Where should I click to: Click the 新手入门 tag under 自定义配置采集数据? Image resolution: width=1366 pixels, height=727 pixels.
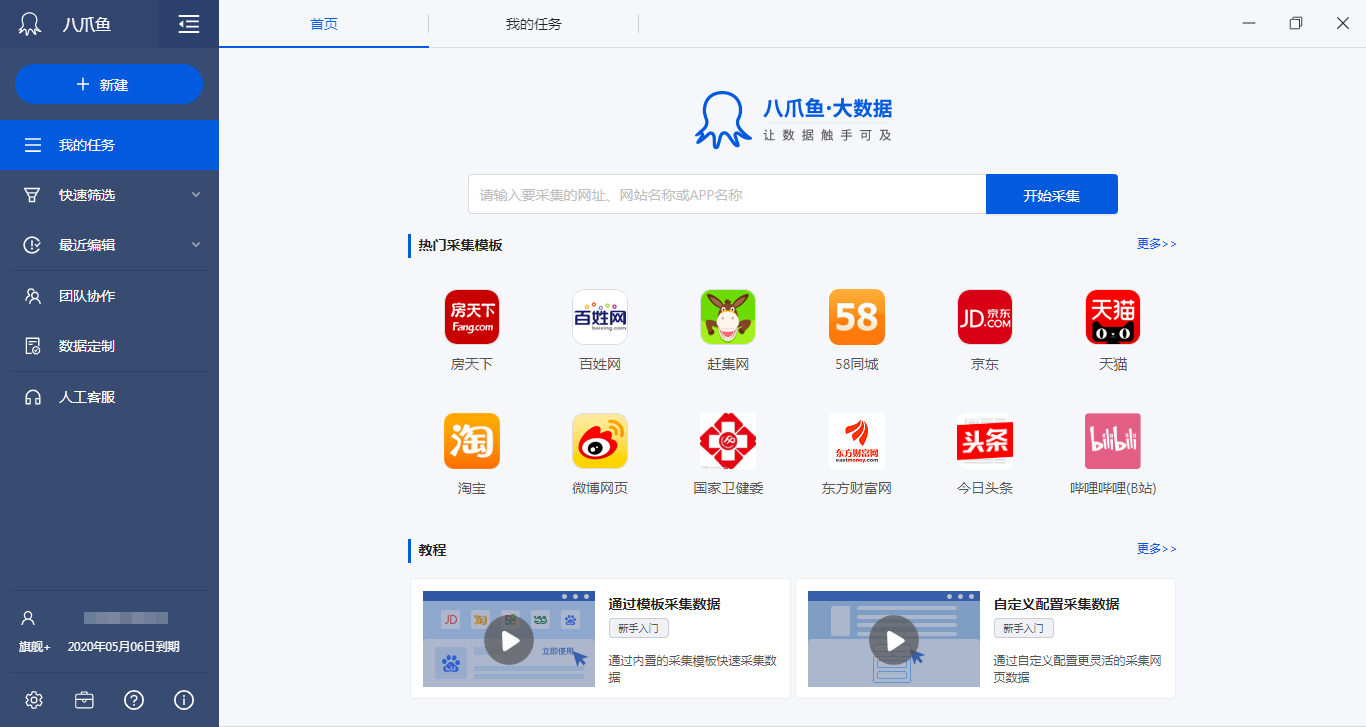(1024, 628)
